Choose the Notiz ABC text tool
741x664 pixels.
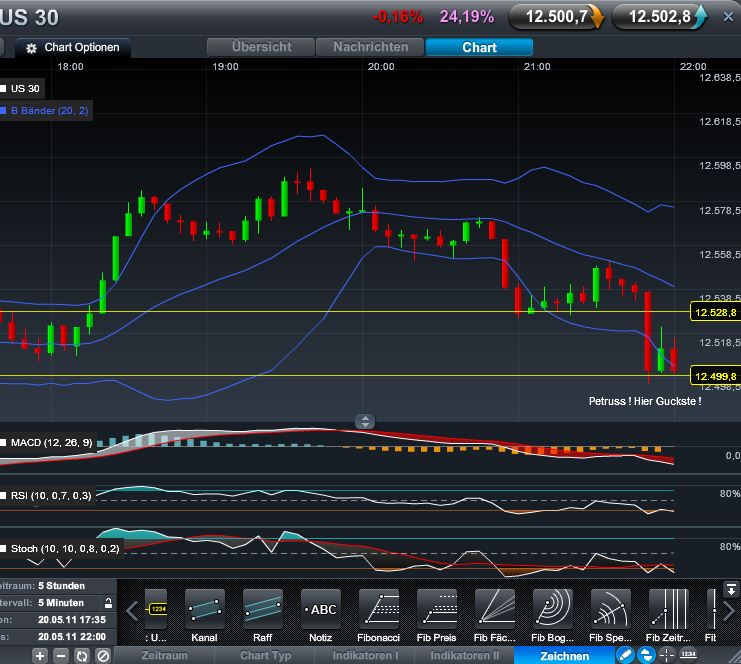[x=320, y=608]
